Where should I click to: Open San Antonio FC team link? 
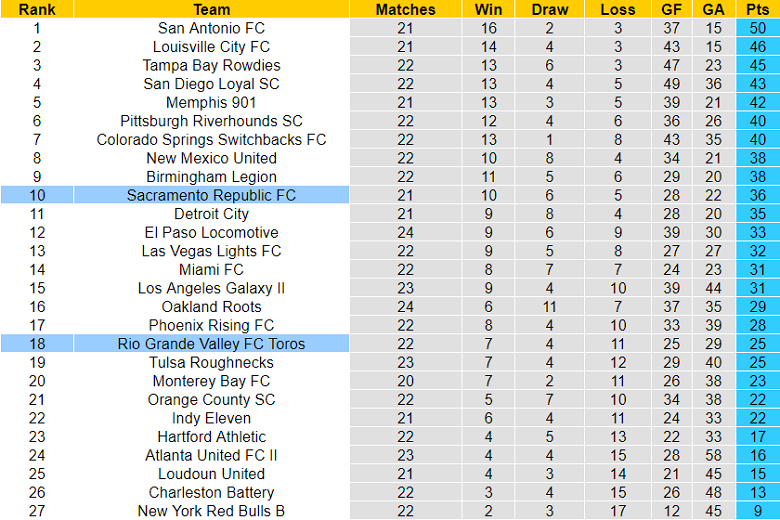tap(211, 28)
